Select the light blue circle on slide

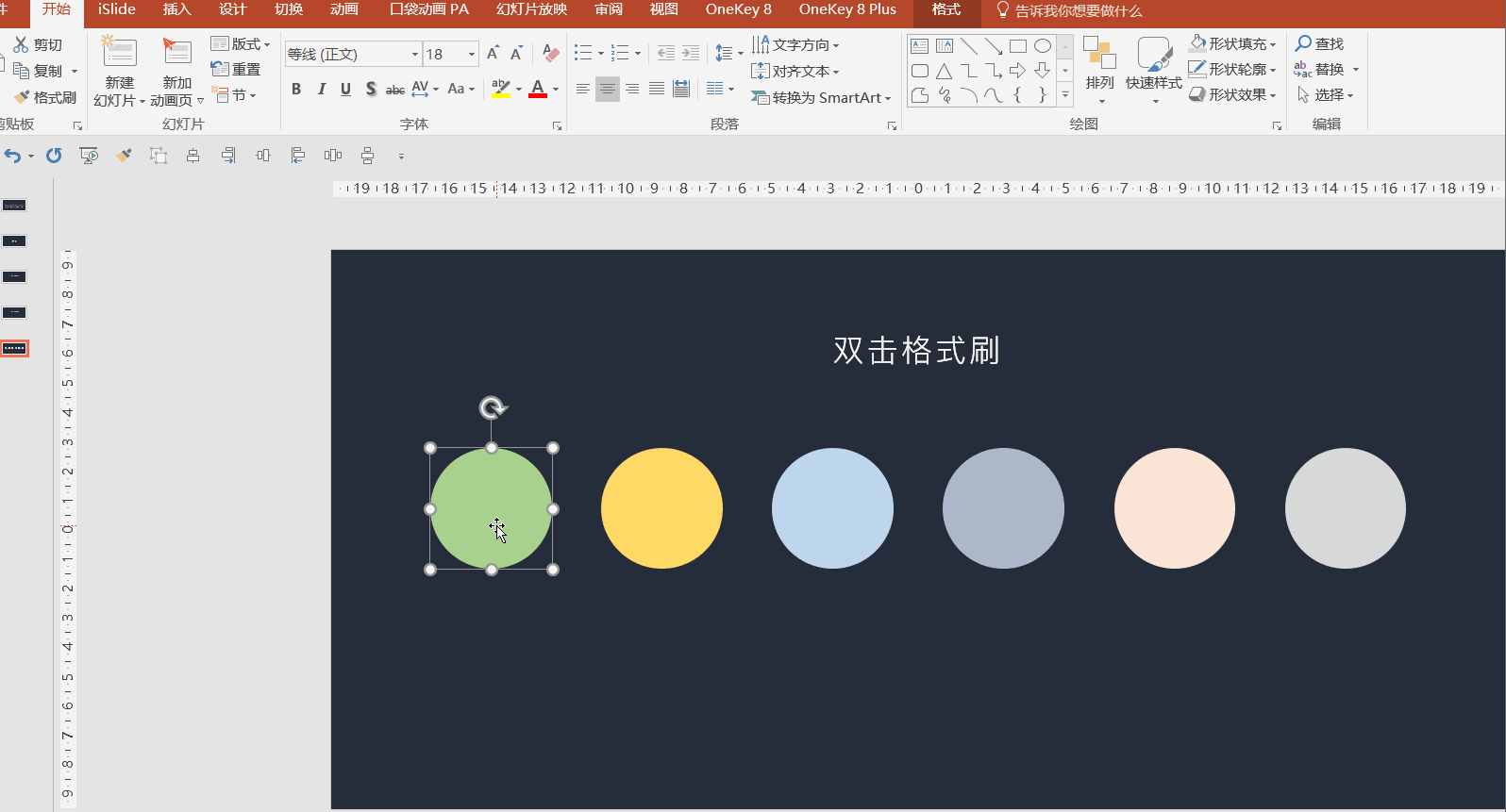click(832, 508)
